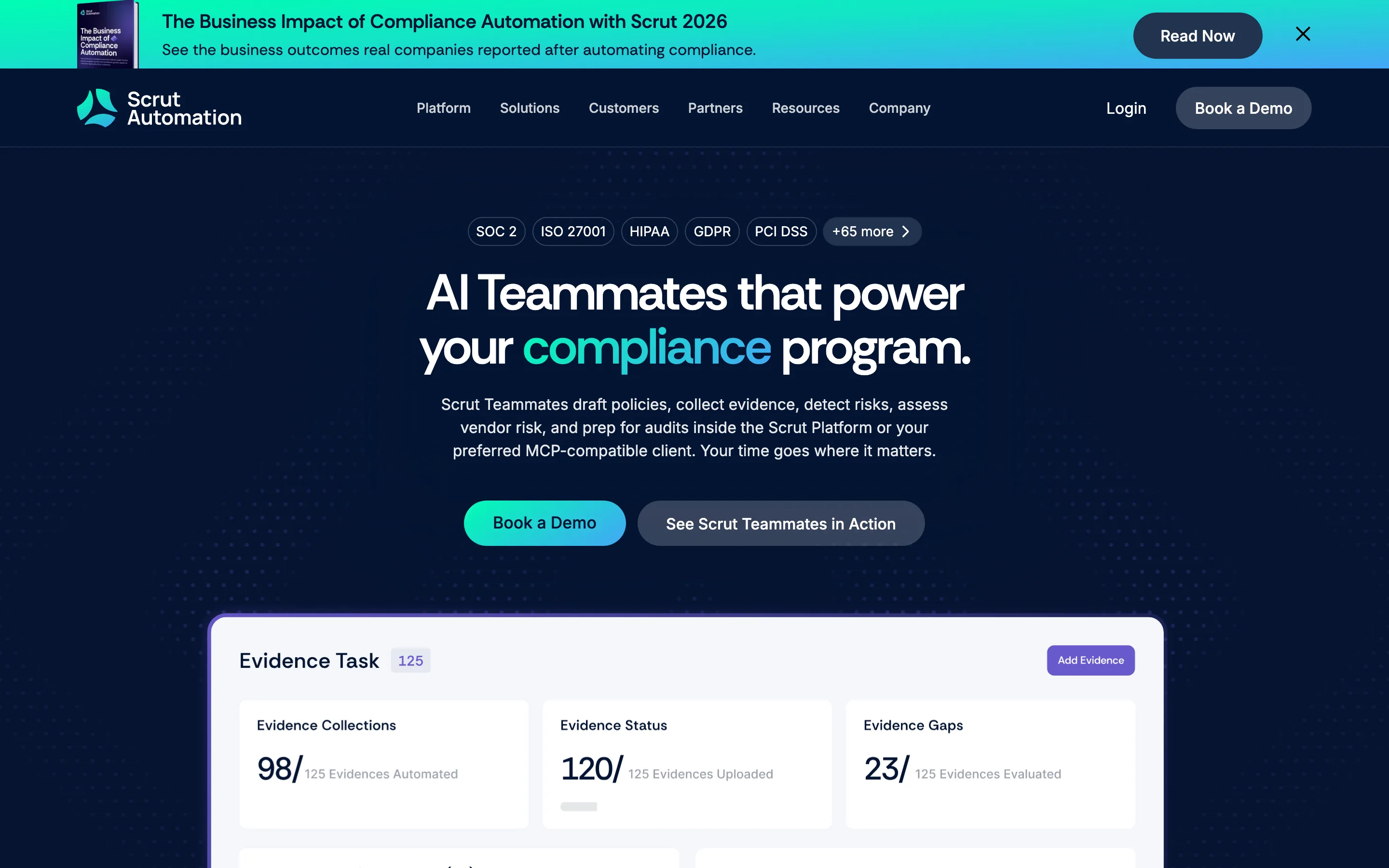
Task: Open the Company menu
Action: pos(899,108)
